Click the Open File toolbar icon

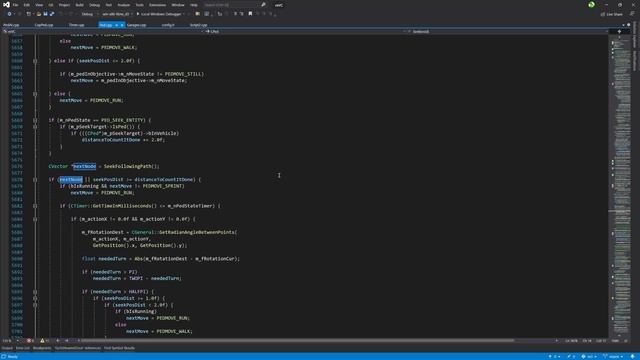pyautogui.click(x=39, y=14)
